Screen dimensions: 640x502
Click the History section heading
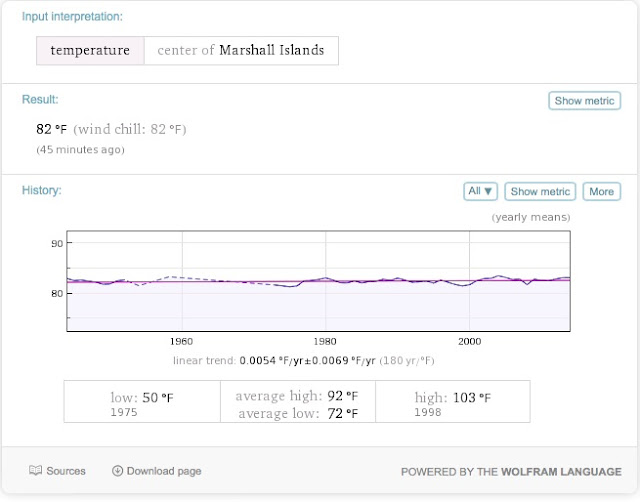click(42, 190)
